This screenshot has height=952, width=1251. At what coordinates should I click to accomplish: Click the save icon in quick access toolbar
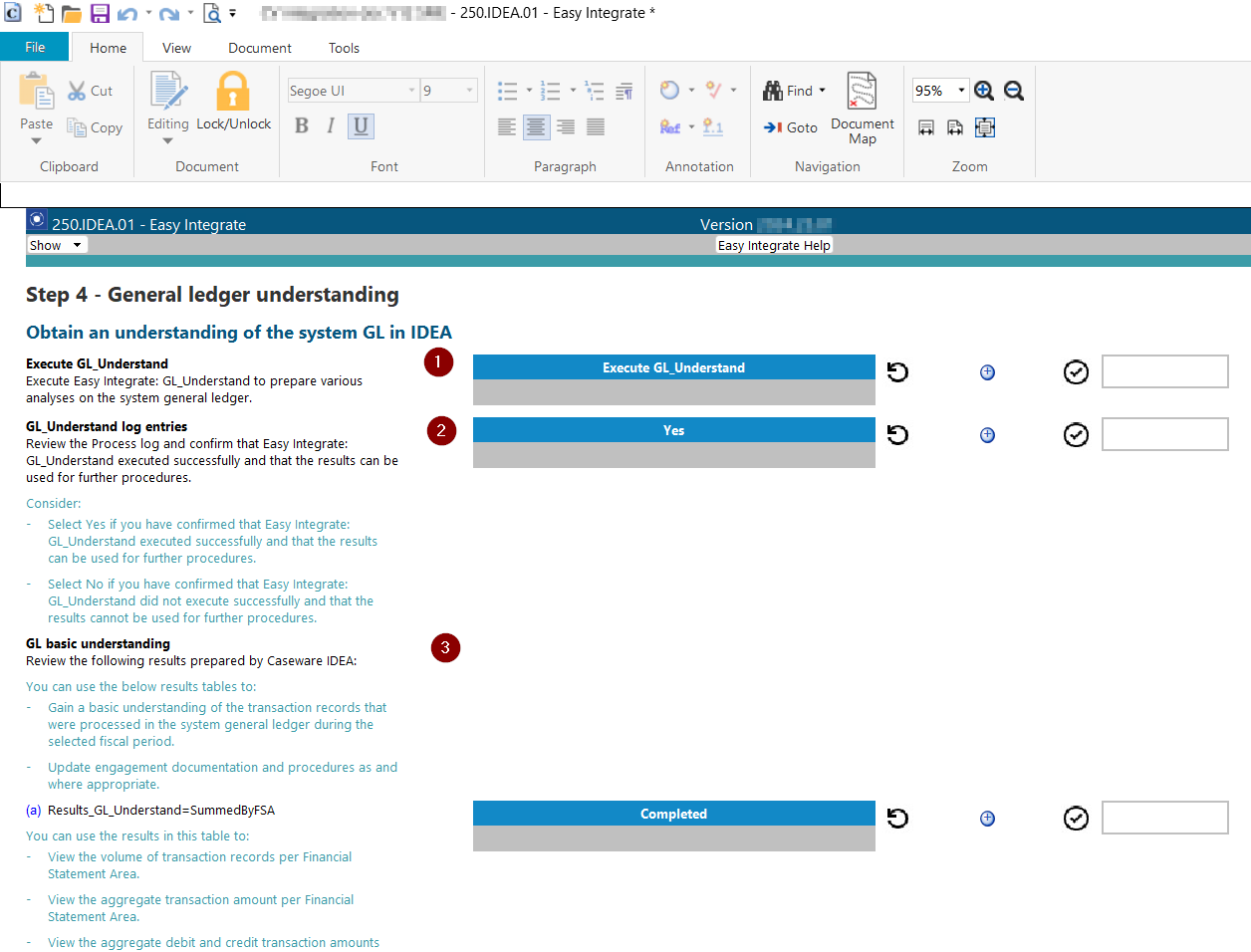pyautogui.click(x=100, y=13)
